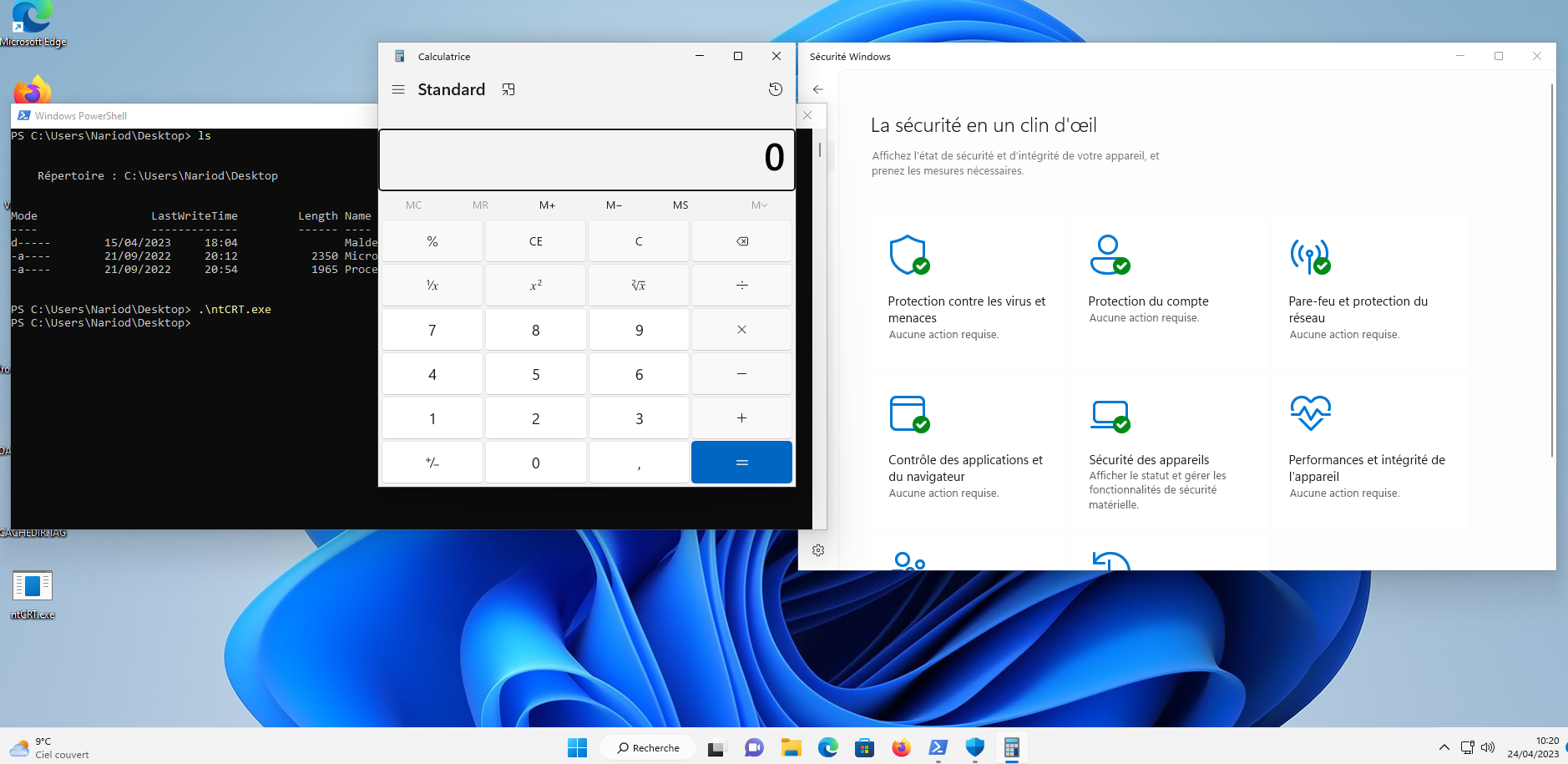Open Protection contre les virus et menaces
This screenshot has height=764, width=1568.
pos(969,293)
